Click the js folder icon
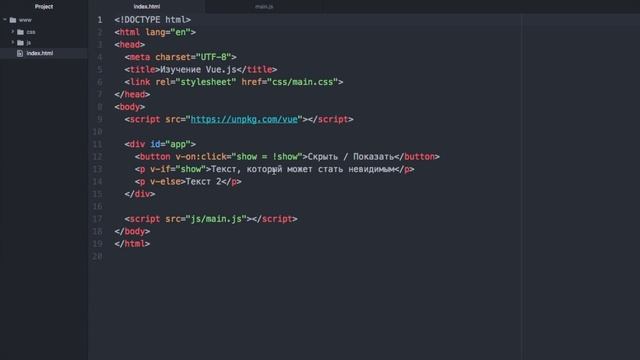 (x=20, y=42)
